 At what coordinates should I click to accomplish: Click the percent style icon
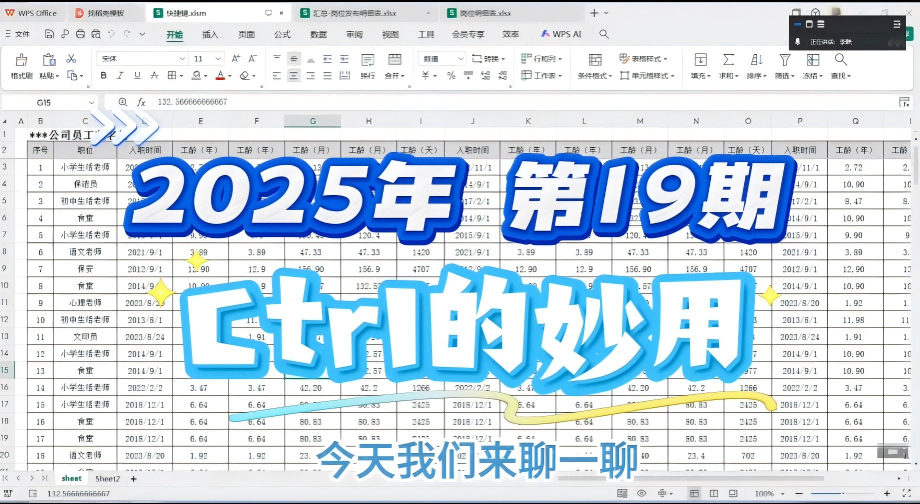[x=451, y=75]
